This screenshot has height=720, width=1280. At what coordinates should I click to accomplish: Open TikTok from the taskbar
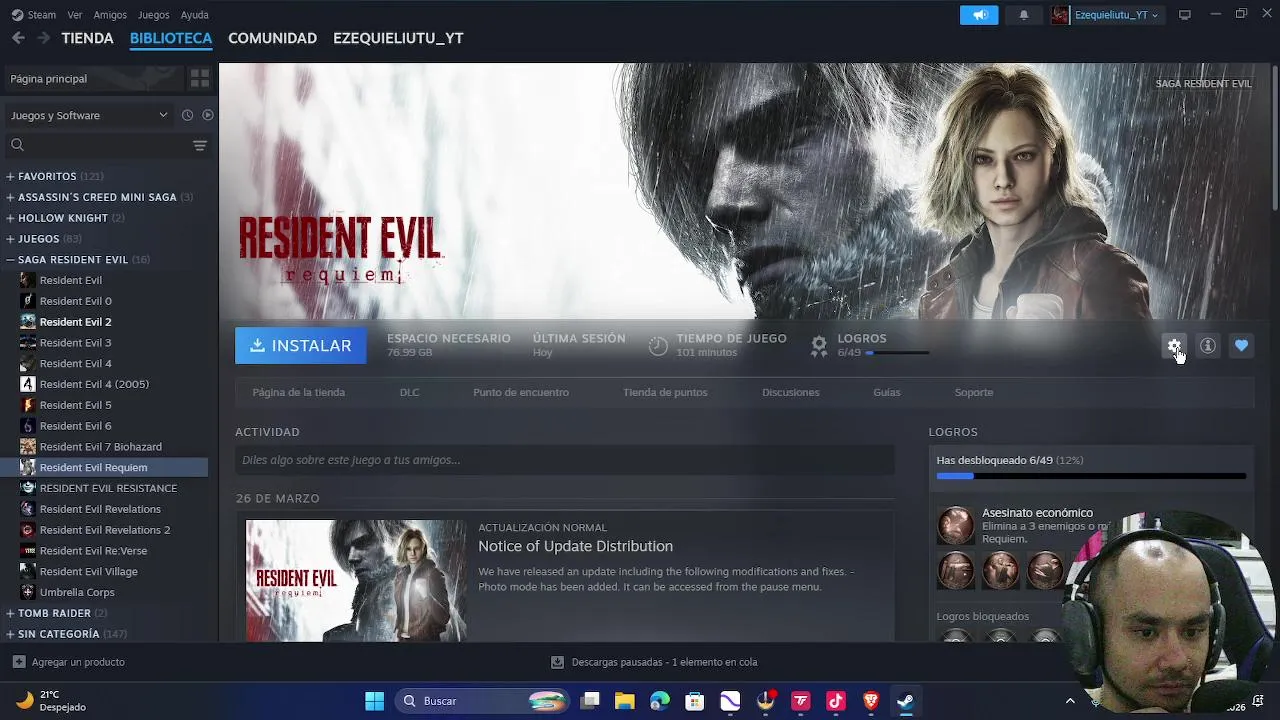836,701
